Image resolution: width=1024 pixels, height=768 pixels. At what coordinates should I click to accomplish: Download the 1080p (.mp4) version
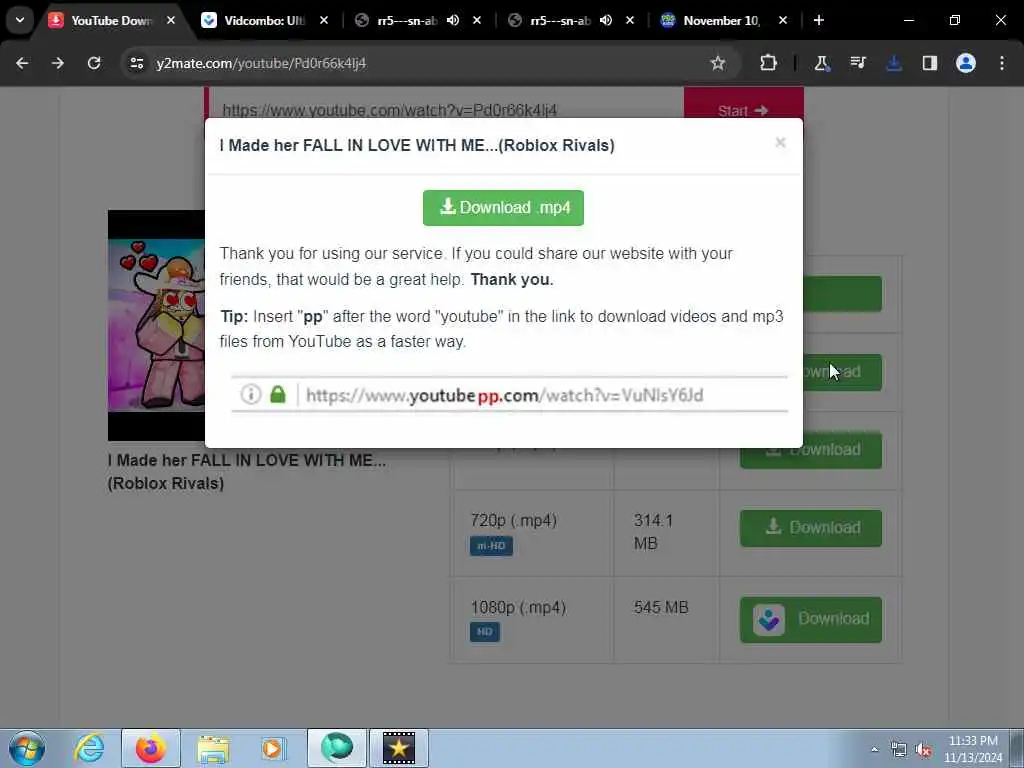(810, 619)
